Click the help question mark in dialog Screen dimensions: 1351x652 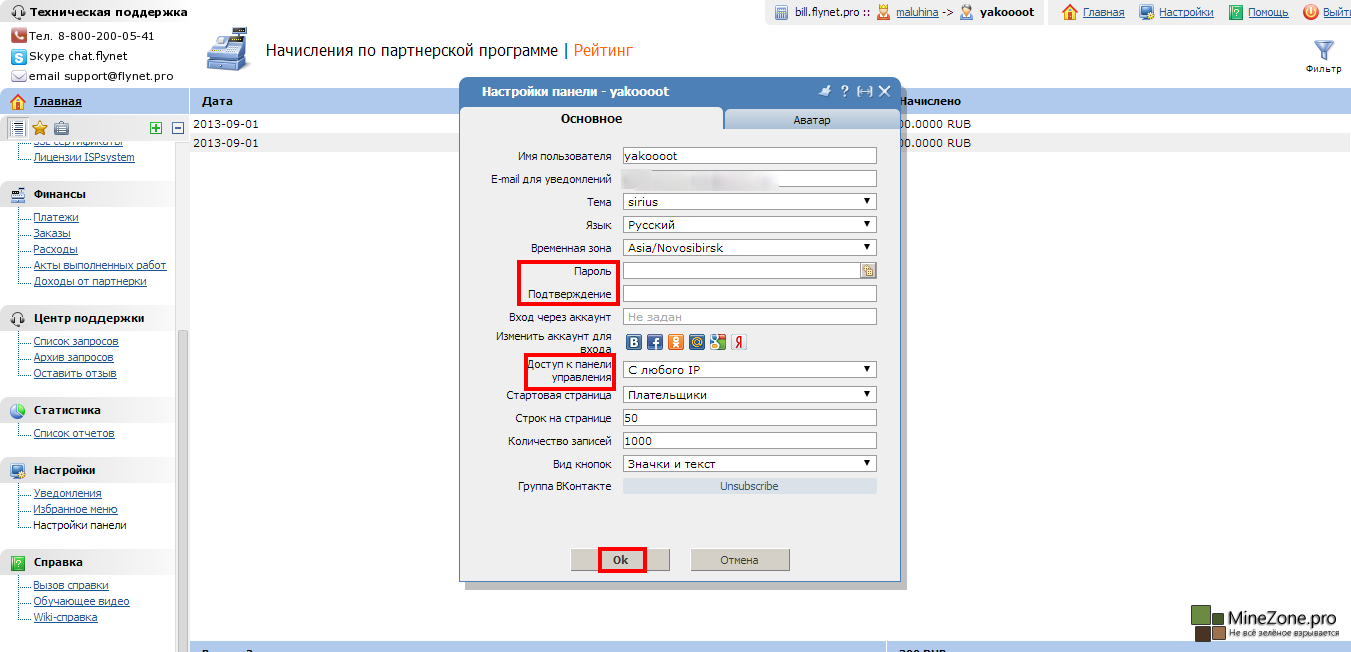pos(844,91)
